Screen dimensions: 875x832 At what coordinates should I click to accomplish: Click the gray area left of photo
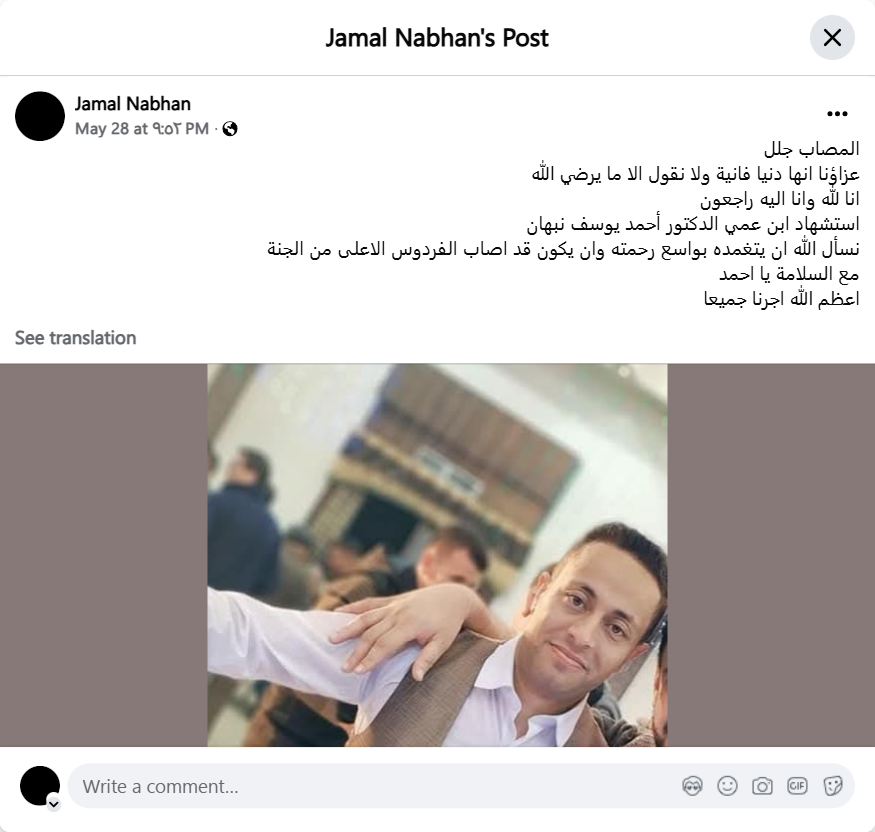pos(104,555)
